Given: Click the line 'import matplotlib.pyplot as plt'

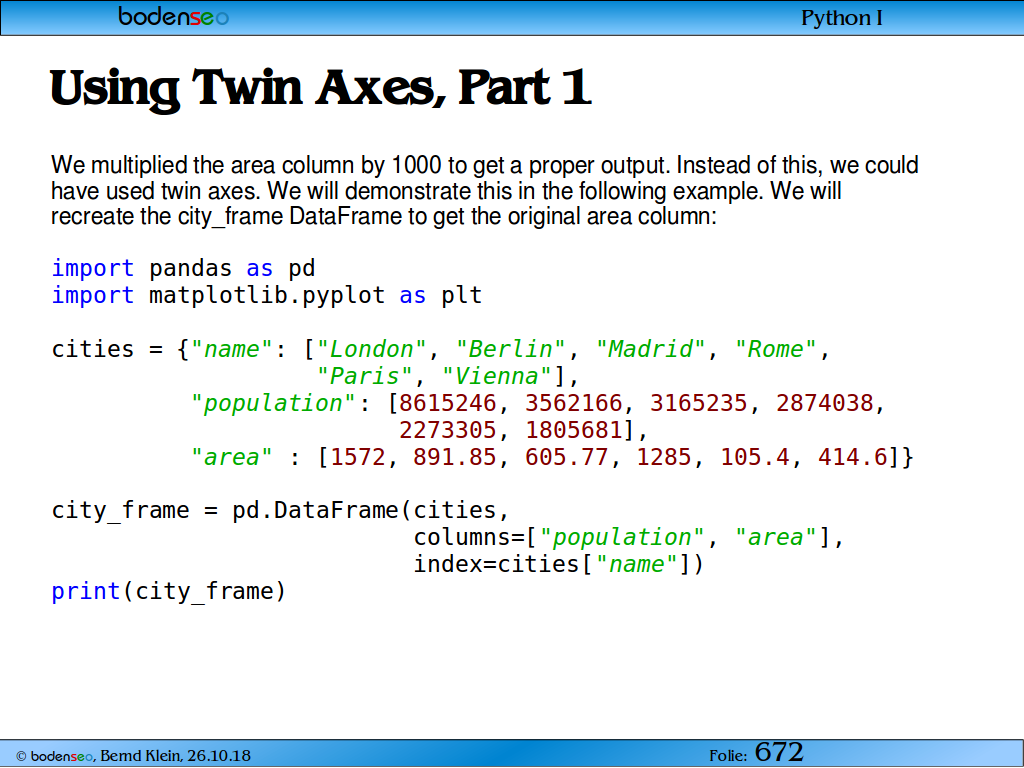Looking at the screenshot, I should [x=266, y=295].
